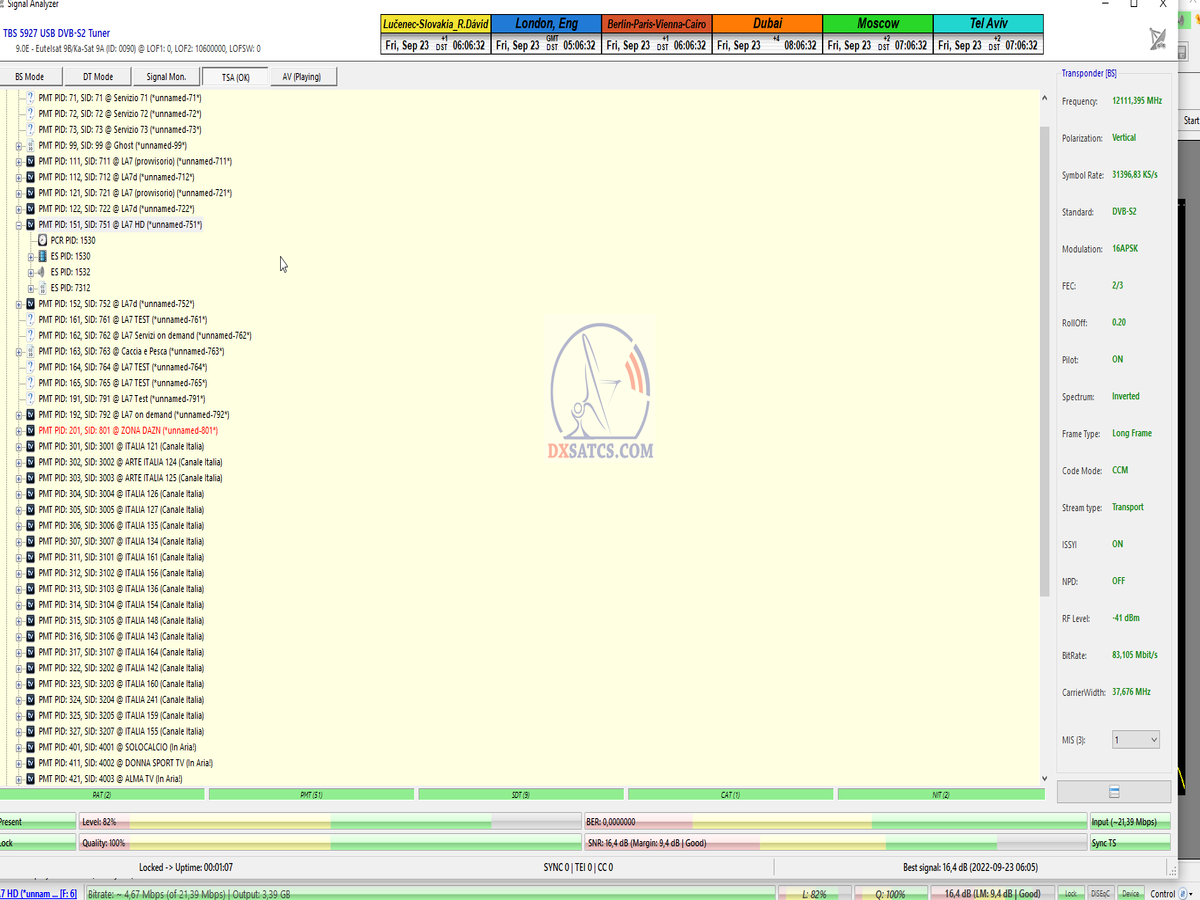Image resolution: width=1200 pixels, height=900 pixels.
Task: Click the Quality 100% signal bar
Action: [x=330, y=843]
